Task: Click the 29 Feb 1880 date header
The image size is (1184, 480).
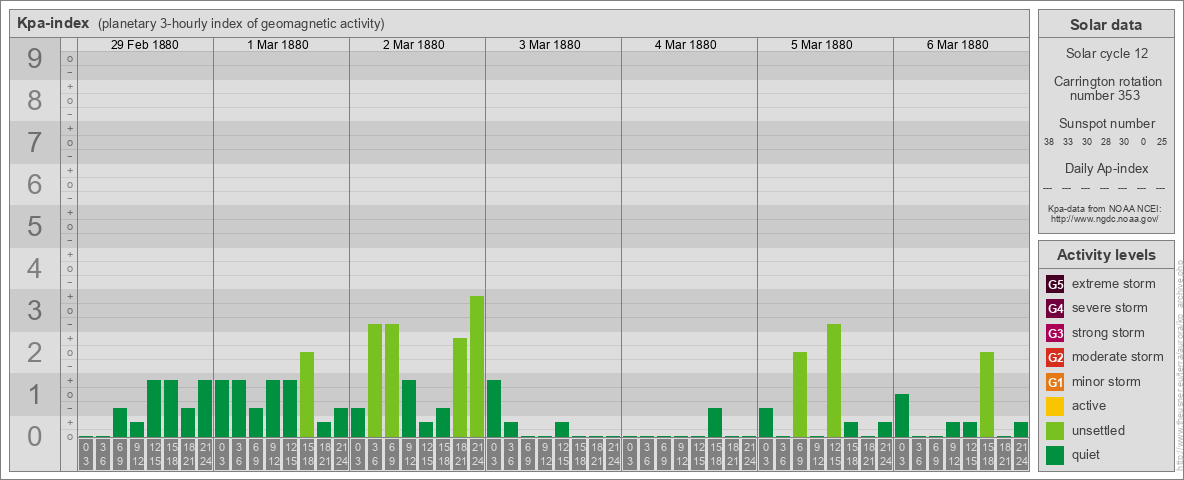Action: 145,45
